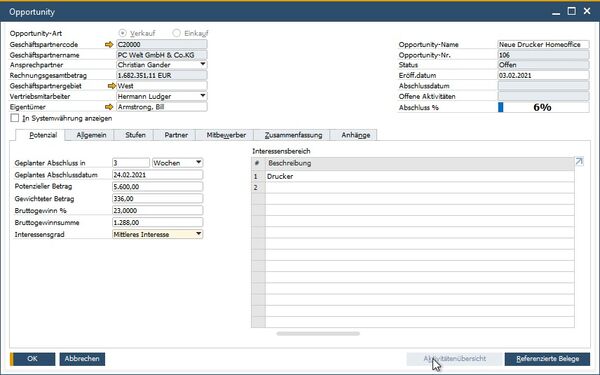Image resolution: width=600 pixels, height=375 pixels.
Task: Click the Potenzieller Betrag field 5.600,00
Action: pyautogui.click(x=157, y=187)
